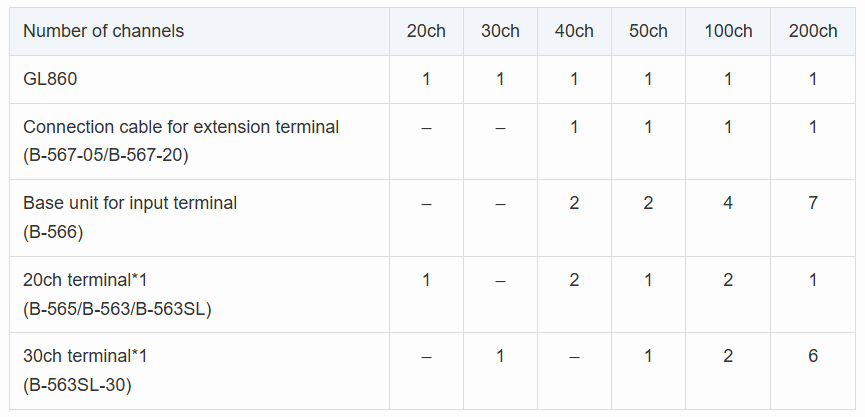Click 30ch terminal quantity 6 under 200ch
The image size is (865, 417).
click(x=813, y=356)
